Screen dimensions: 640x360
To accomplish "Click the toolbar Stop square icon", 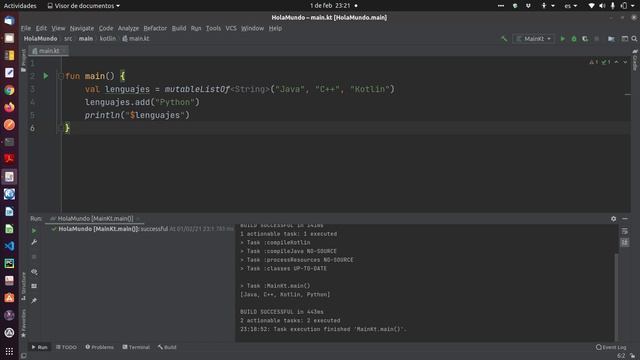I will pos(596,39).
